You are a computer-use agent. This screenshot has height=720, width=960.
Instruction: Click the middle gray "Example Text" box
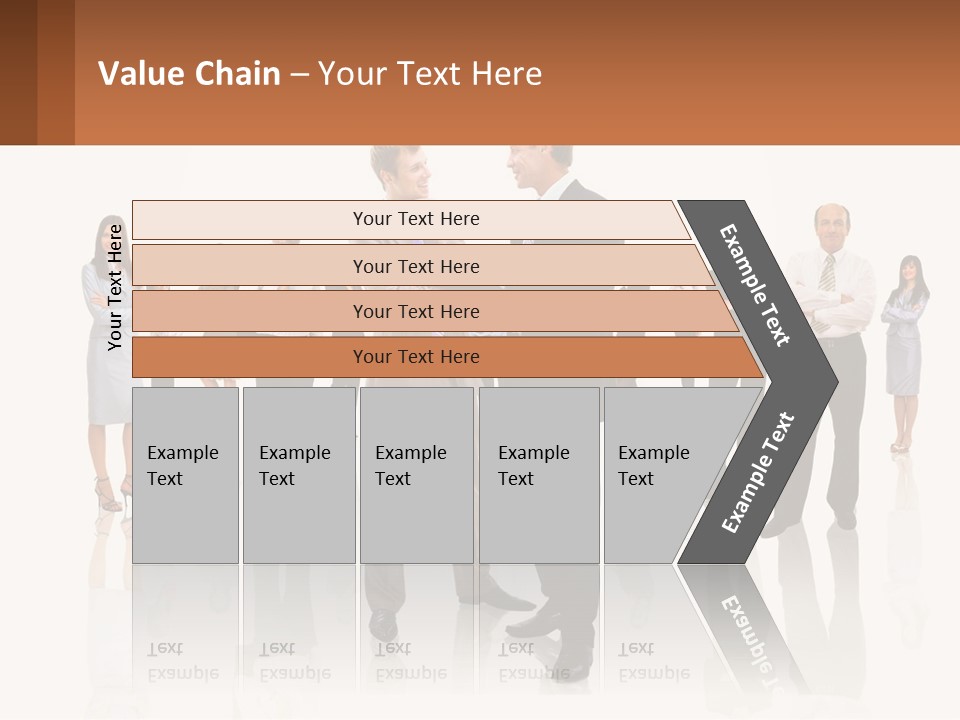(416, 474)
